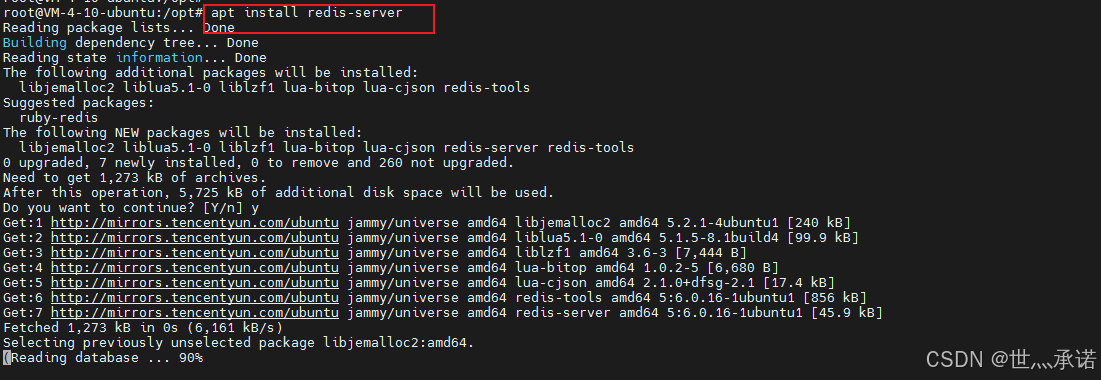Click the 'Selecting previously unselected package' line
This screenshot has height=380, width=1101.
coord(239,343)
